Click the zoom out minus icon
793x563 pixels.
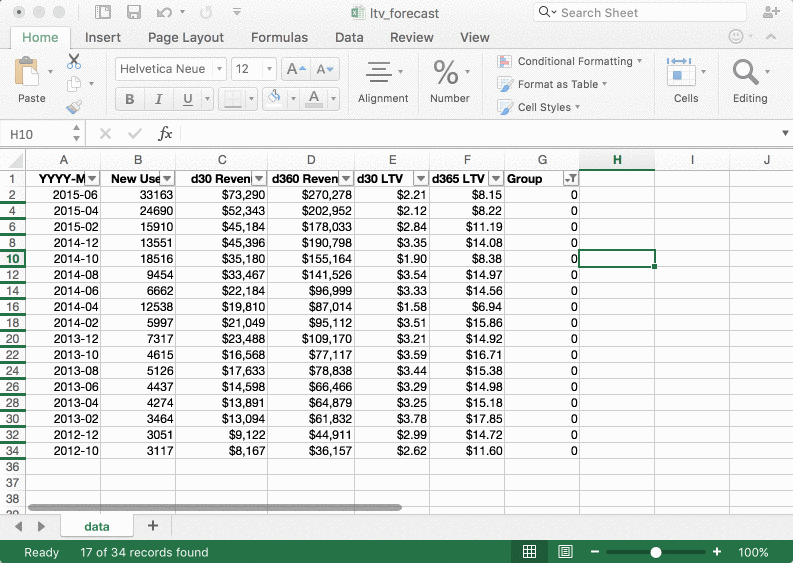(595, 552)
